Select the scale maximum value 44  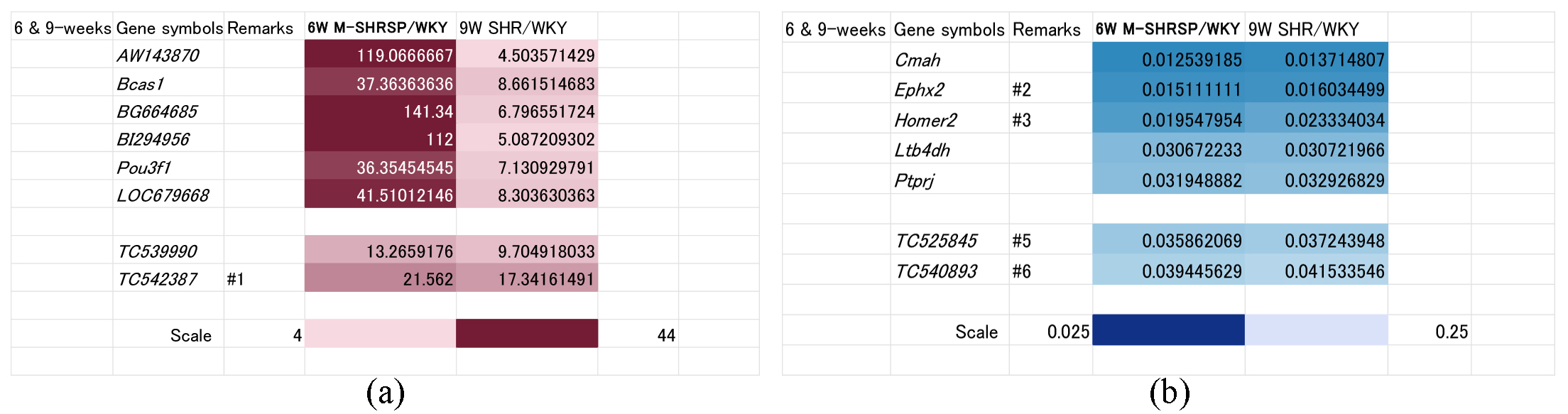[665, 335]
